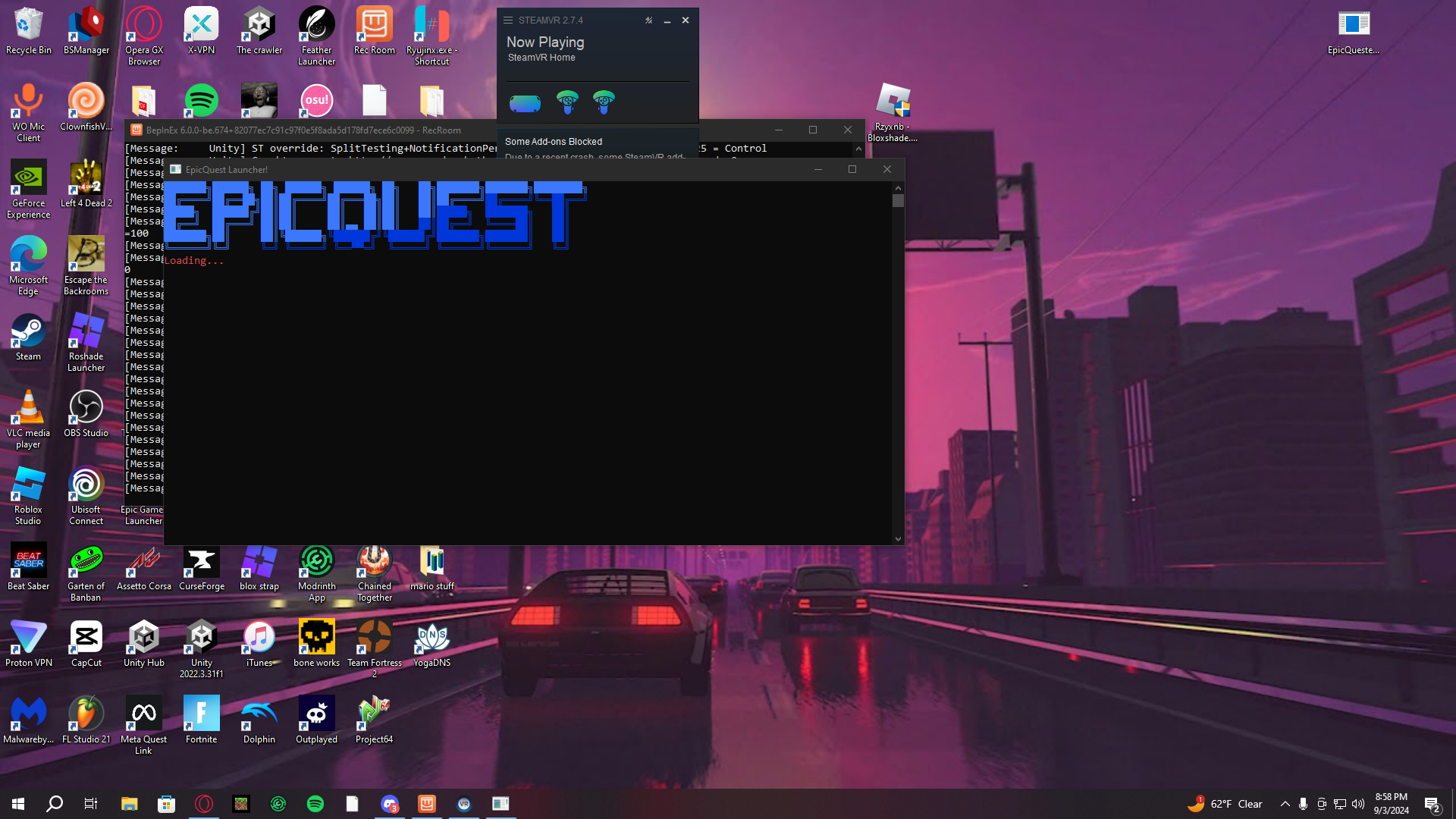Click the volume icon in system tray

tap(1358, 804)
